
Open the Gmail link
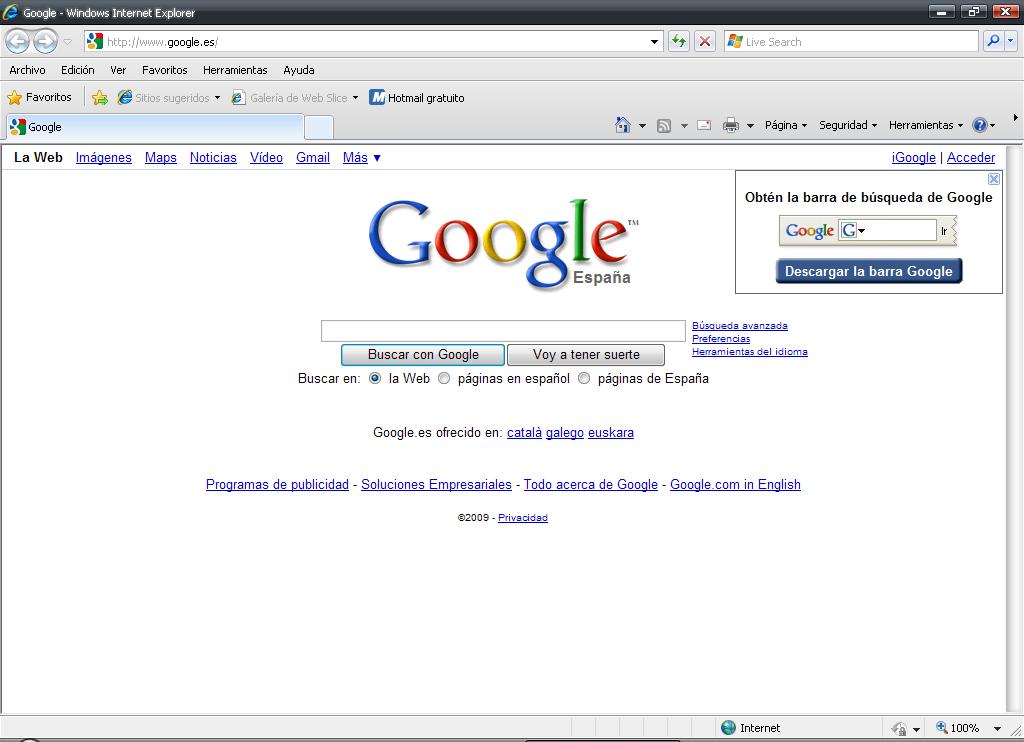(313, 157)
